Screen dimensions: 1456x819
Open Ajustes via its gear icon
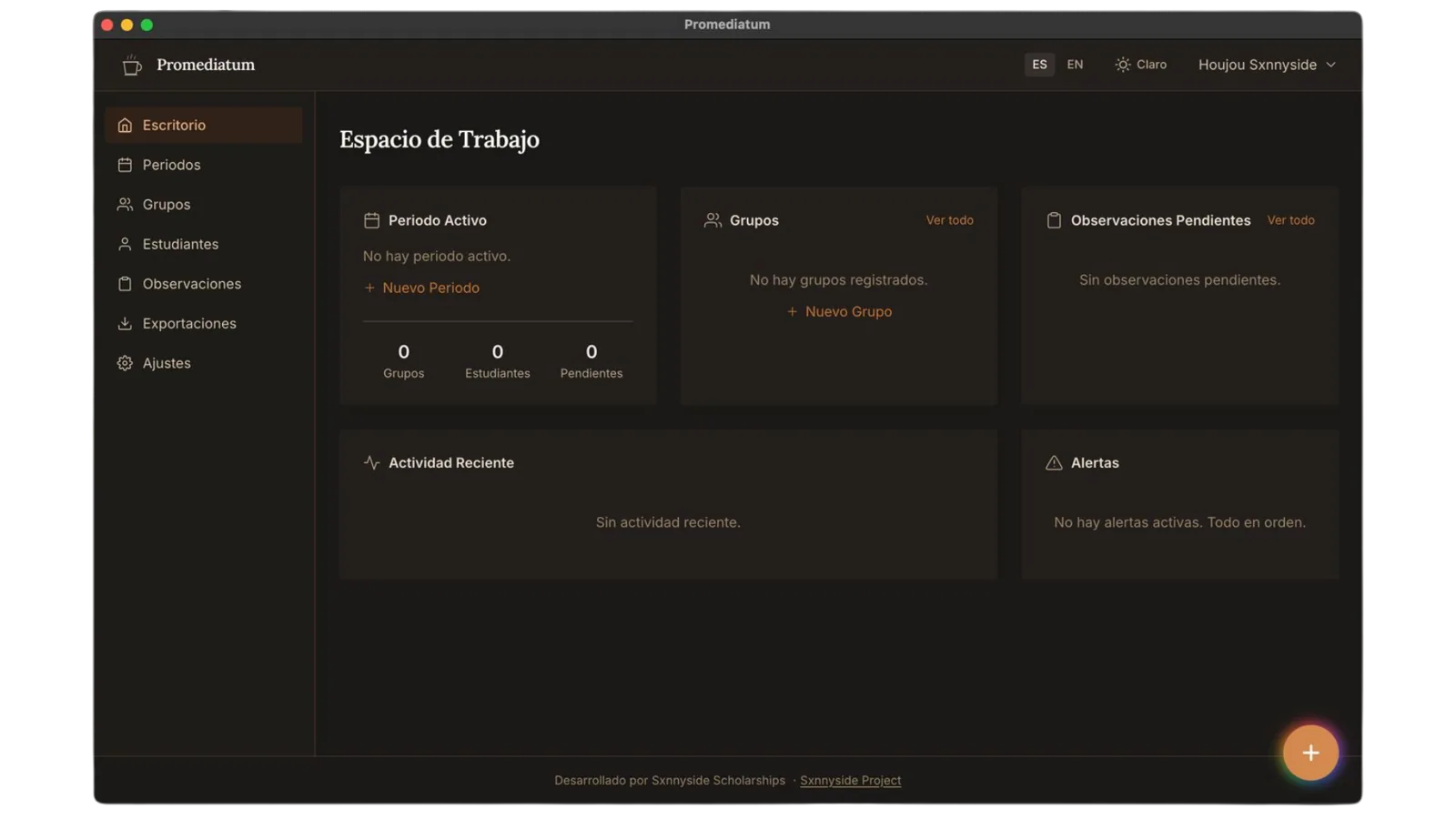click(125, 363)
